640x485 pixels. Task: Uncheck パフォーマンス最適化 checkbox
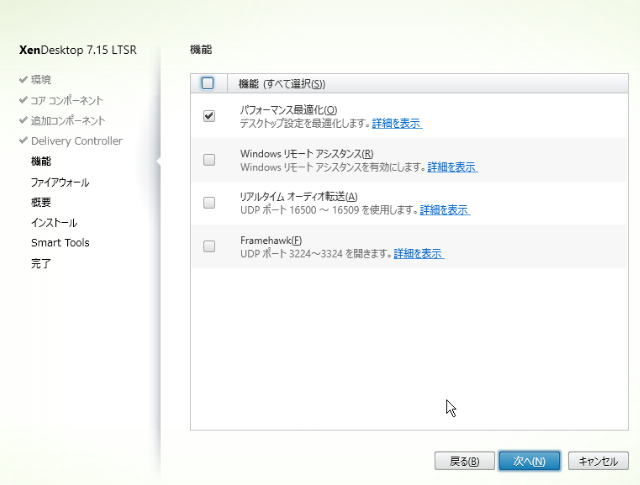209,116
